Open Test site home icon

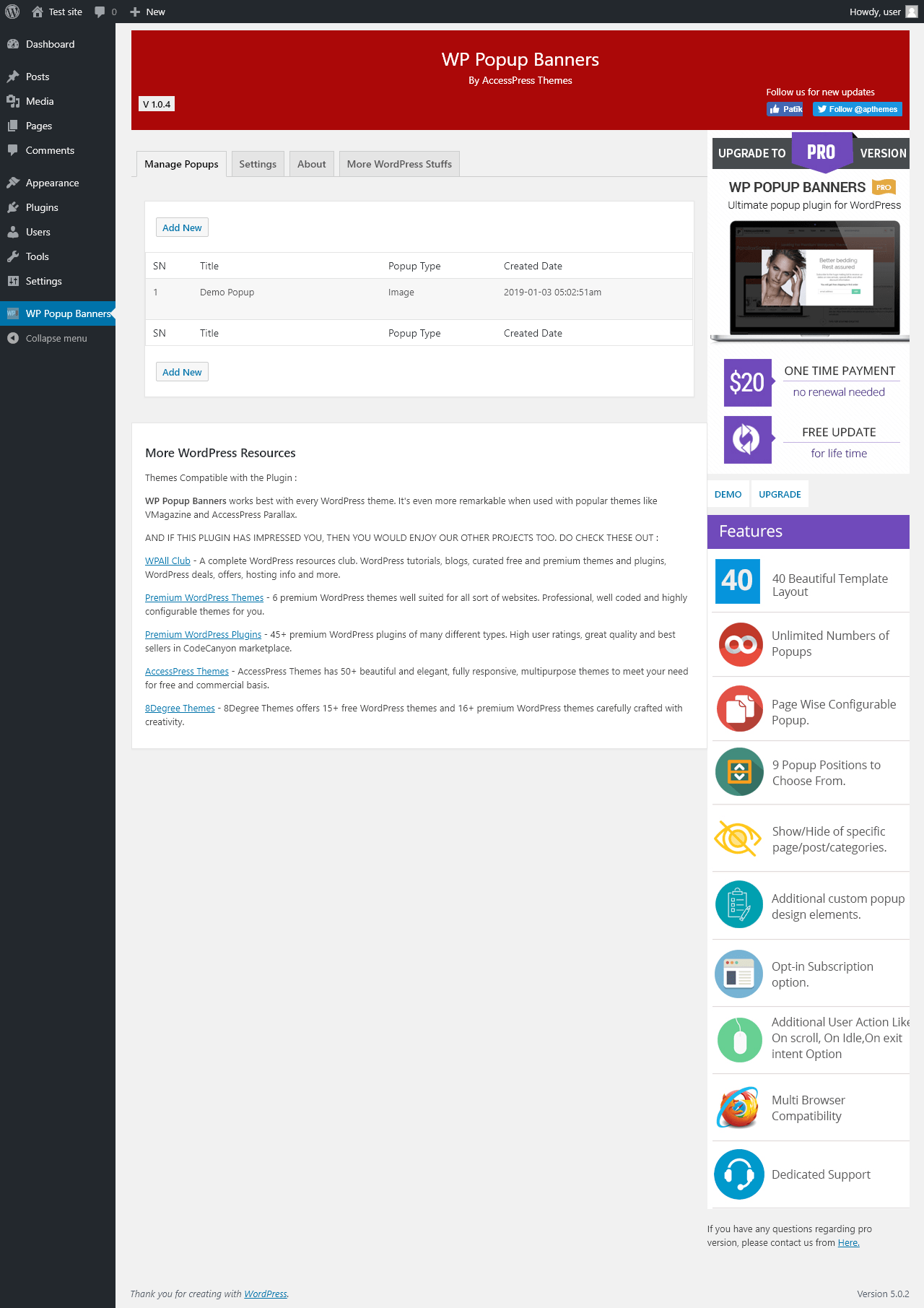[38, 12]
